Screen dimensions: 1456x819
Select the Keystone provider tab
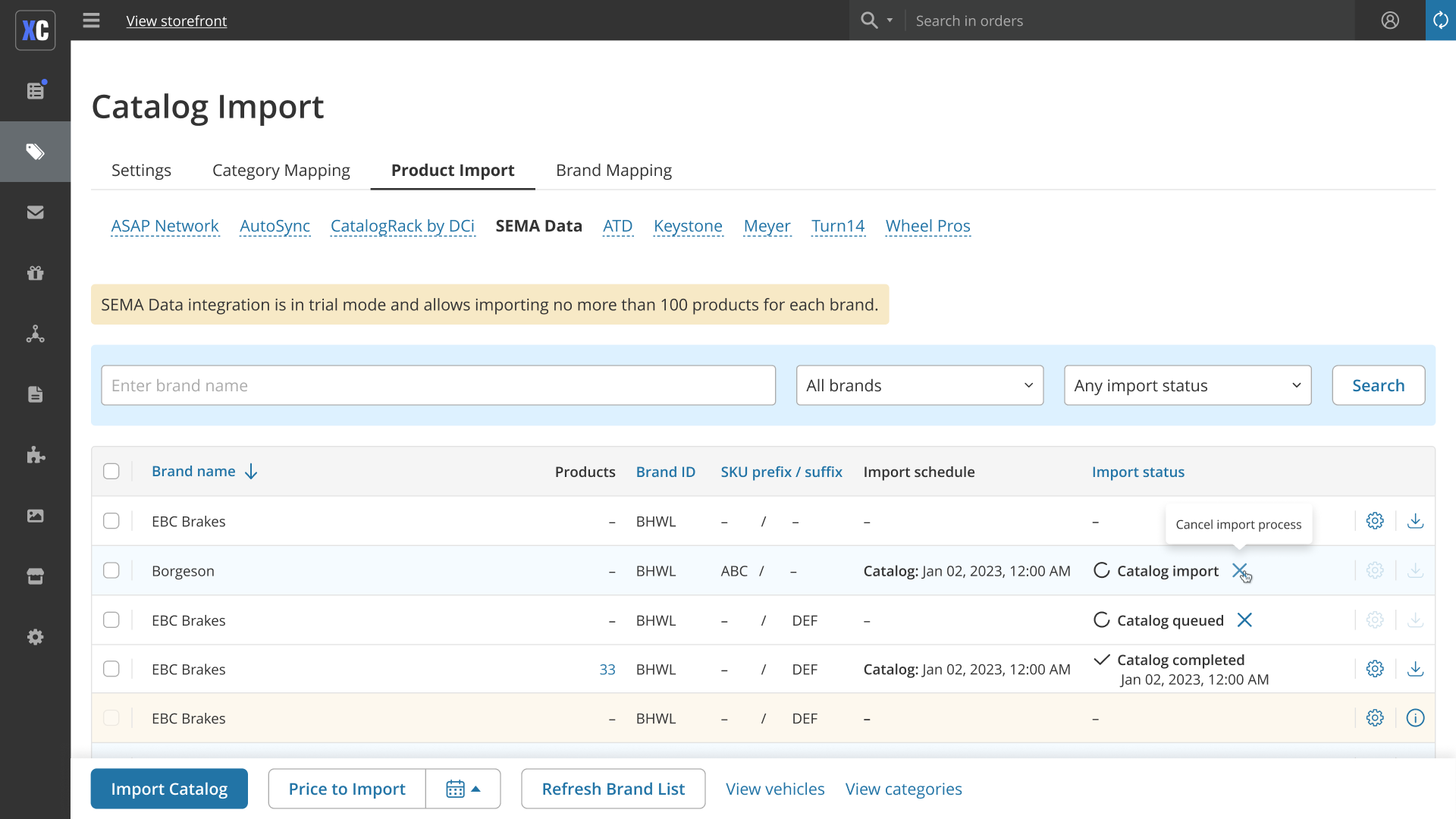(x=688, y=226)
